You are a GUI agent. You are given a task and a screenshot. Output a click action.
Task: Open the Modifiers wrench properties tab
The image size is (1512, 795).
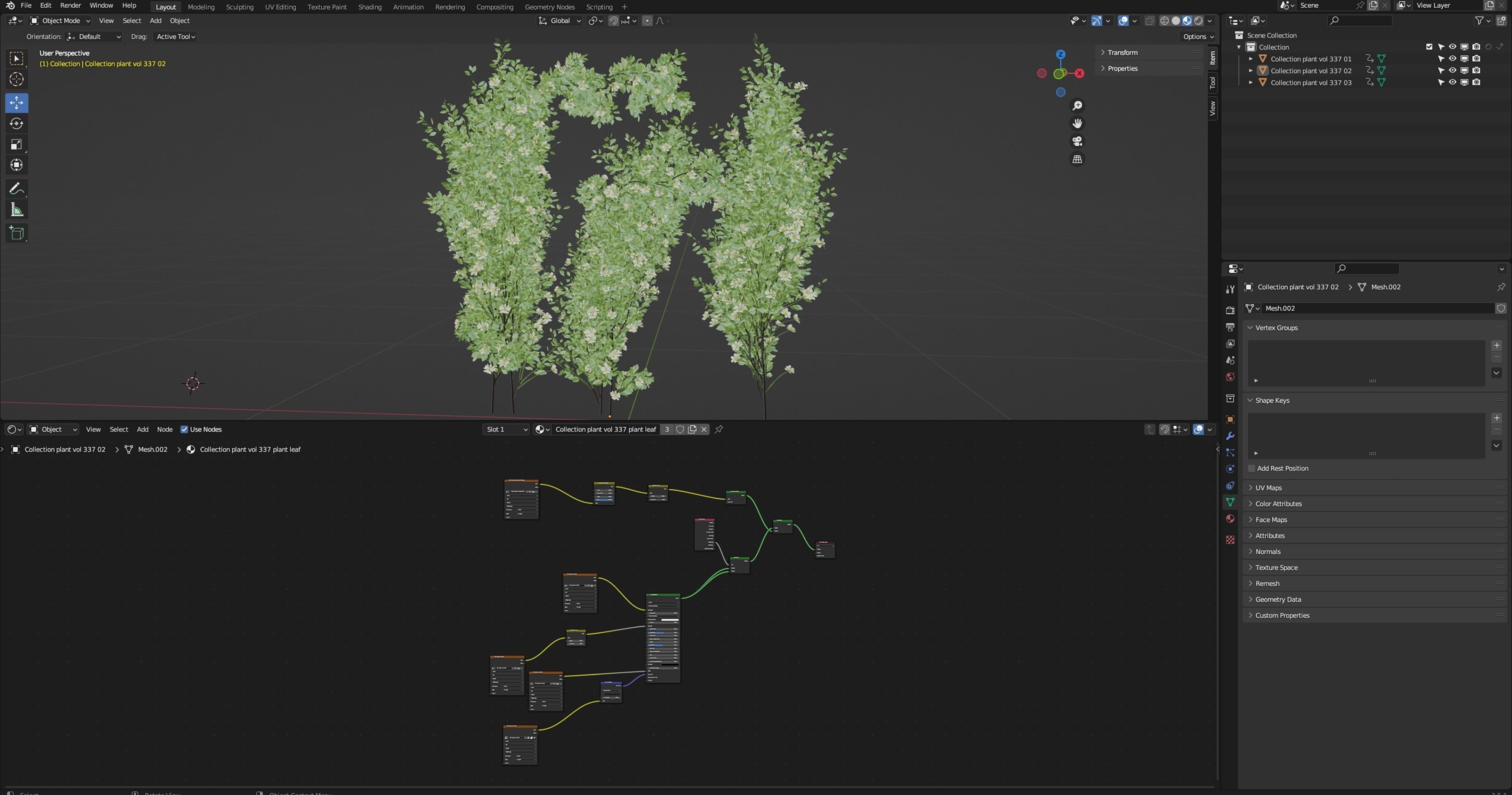[1230, 436]
